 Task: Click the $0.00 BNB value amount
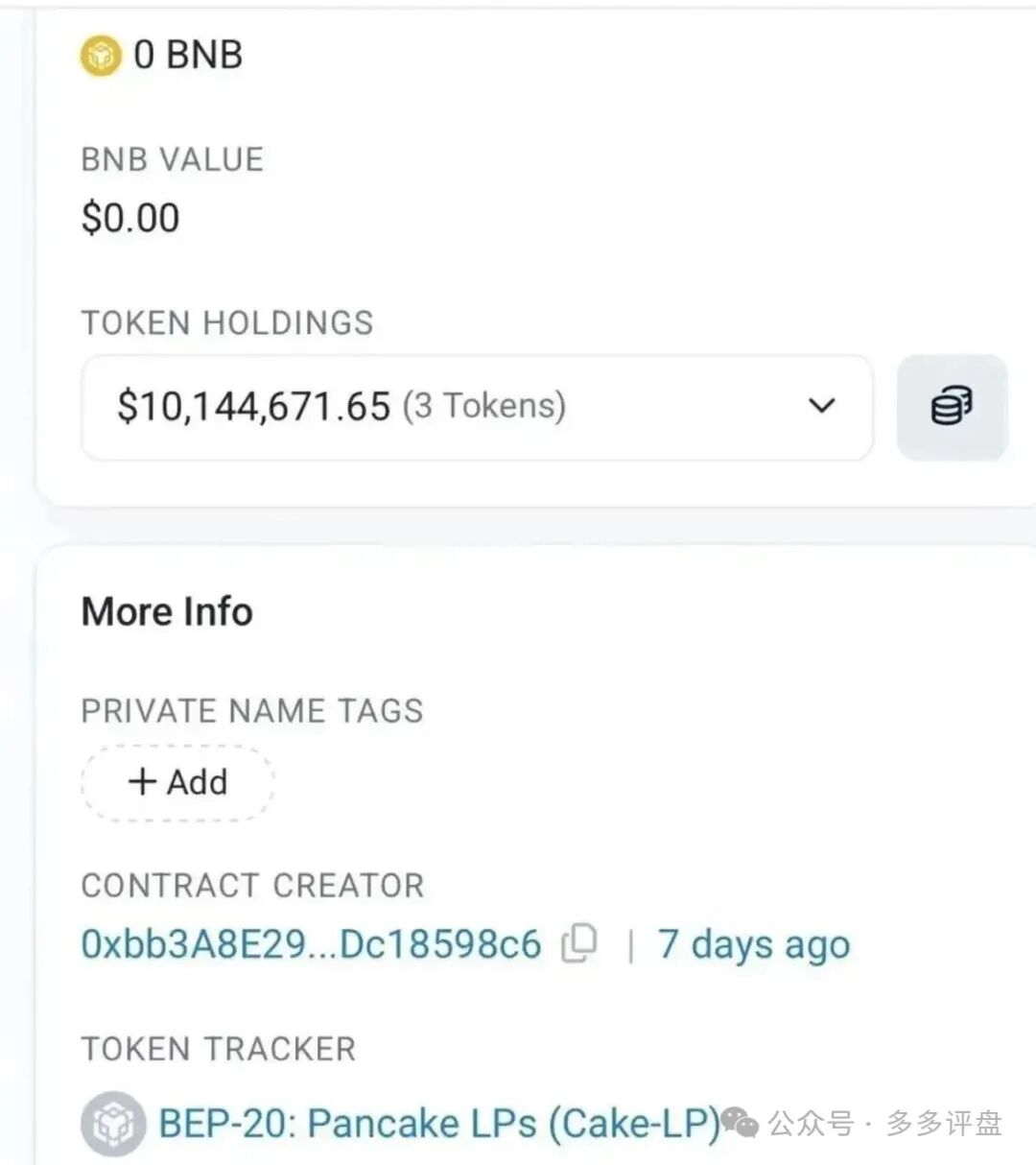point(130,218)
